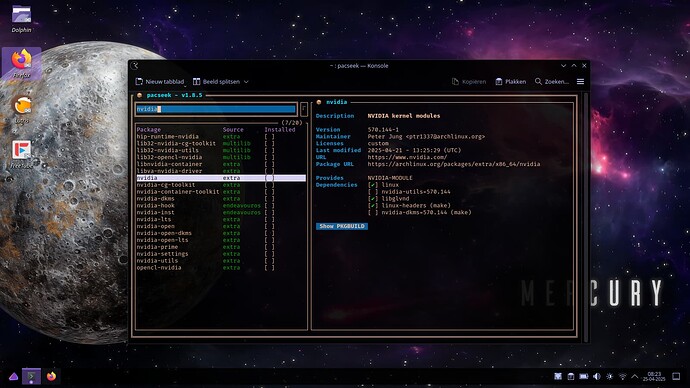Select the nvidia-inst package
The height and width of the screenshot is (388, 690).
(x=221, y=212)
